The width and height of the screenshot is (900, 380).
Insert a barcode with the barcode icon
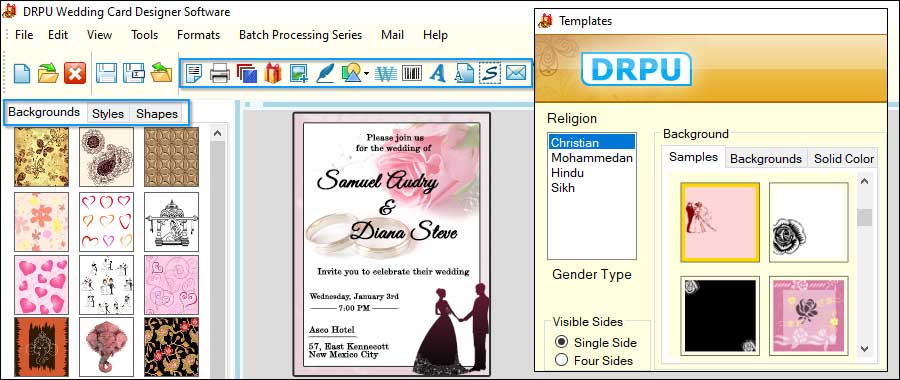[412, 73]
